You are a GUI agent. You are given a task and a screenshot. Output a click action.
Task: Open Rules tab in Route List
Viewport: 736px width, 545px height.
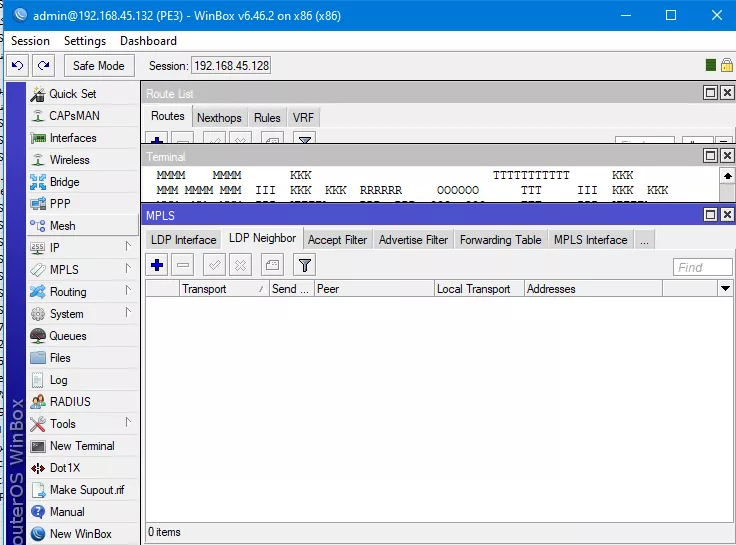267,118
